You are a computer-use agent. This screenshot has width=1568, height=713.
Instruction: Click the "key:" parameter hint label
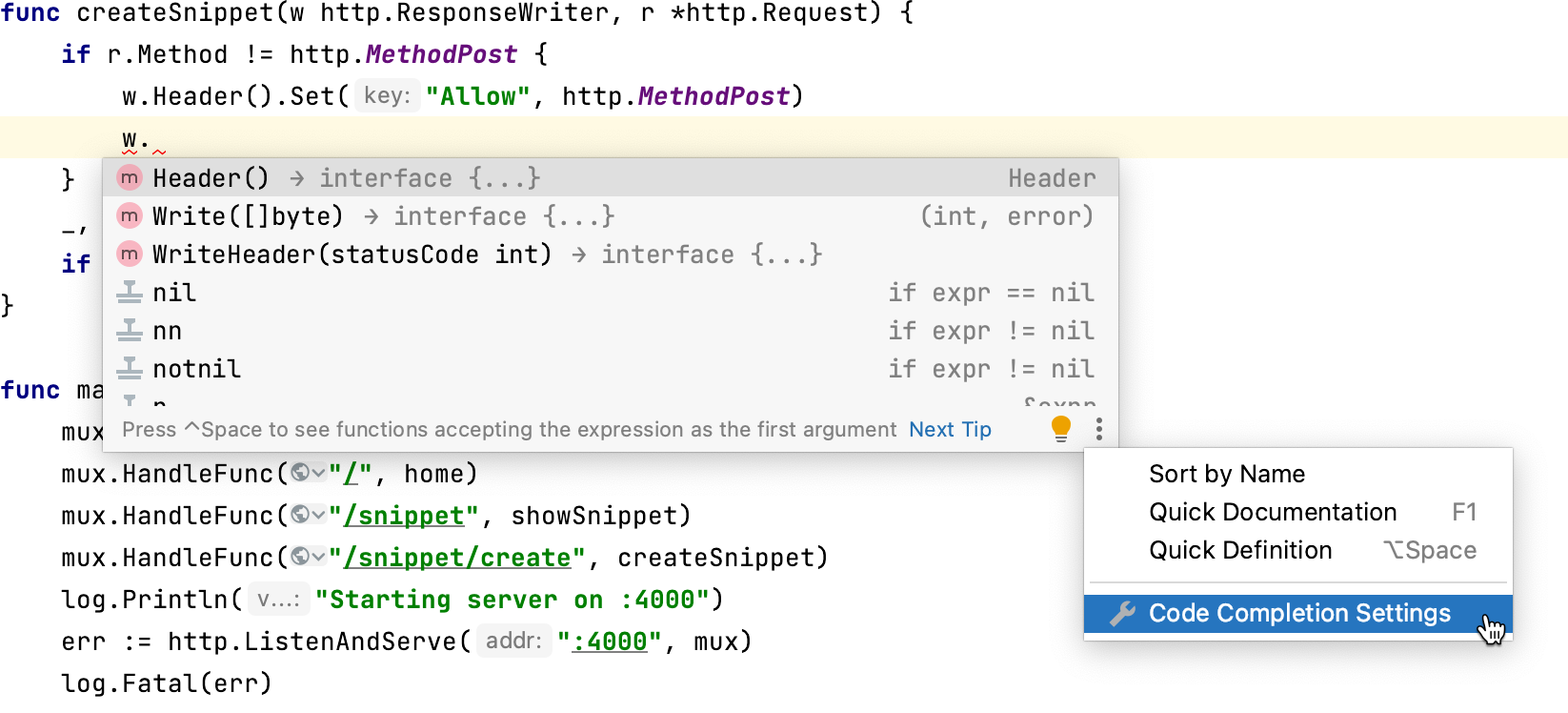coord(387,96)
